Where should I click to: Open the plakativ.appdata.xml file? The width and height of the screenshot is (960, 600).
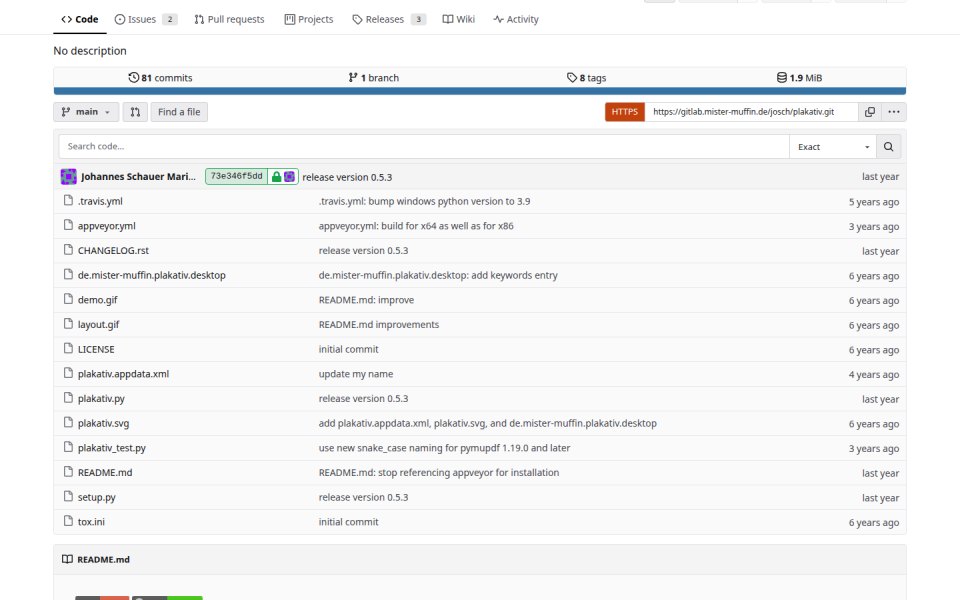(123, 374)
